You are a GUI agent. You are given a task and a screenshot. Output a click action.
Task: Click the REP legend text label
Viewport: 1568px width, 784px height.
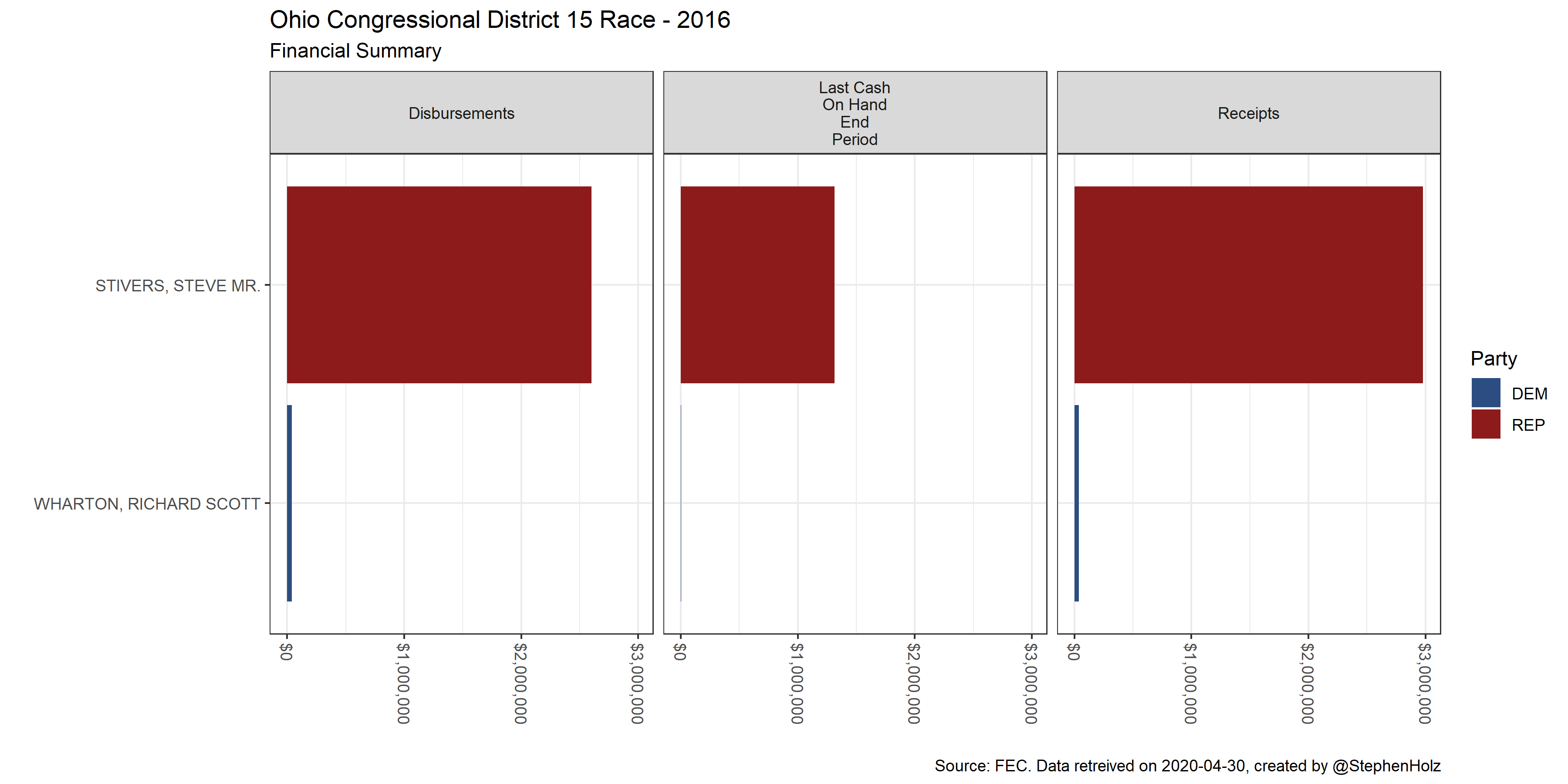(x=1527, y=425)
